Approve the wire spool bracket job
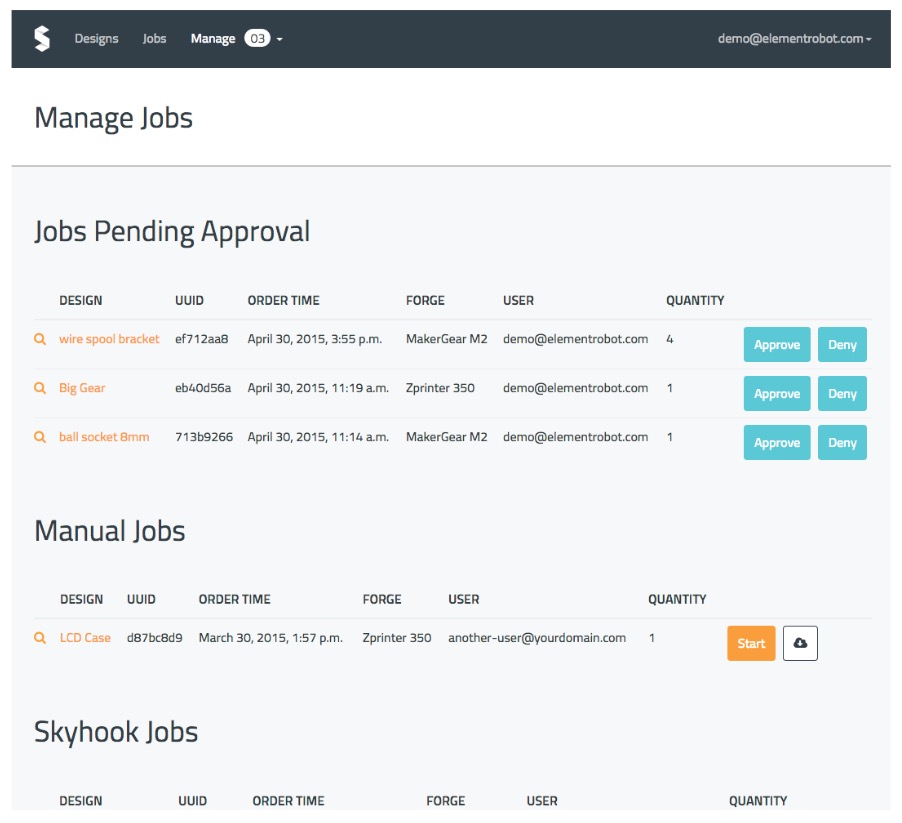Image resolution: width=902 pixels, height=823 pixels. [x=777, y=345]
